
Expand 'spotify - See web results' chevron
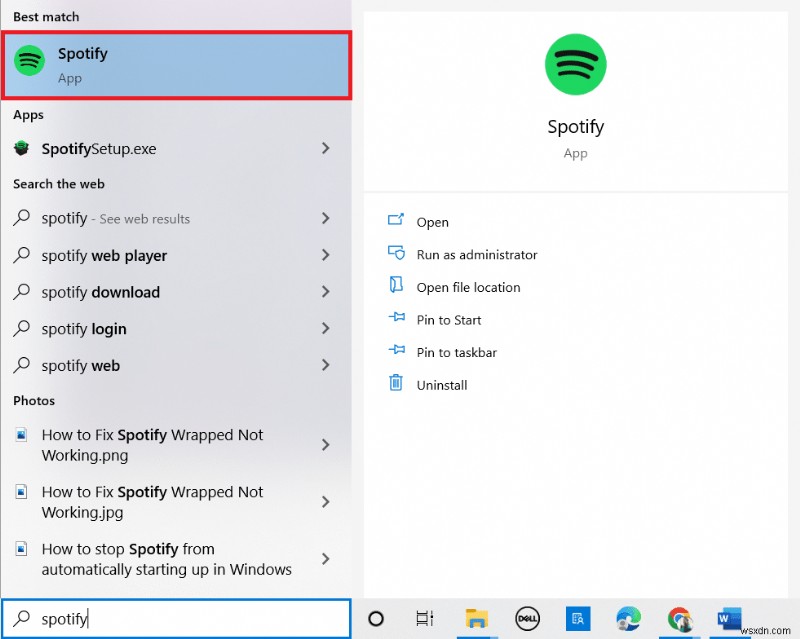pos(326,218)
